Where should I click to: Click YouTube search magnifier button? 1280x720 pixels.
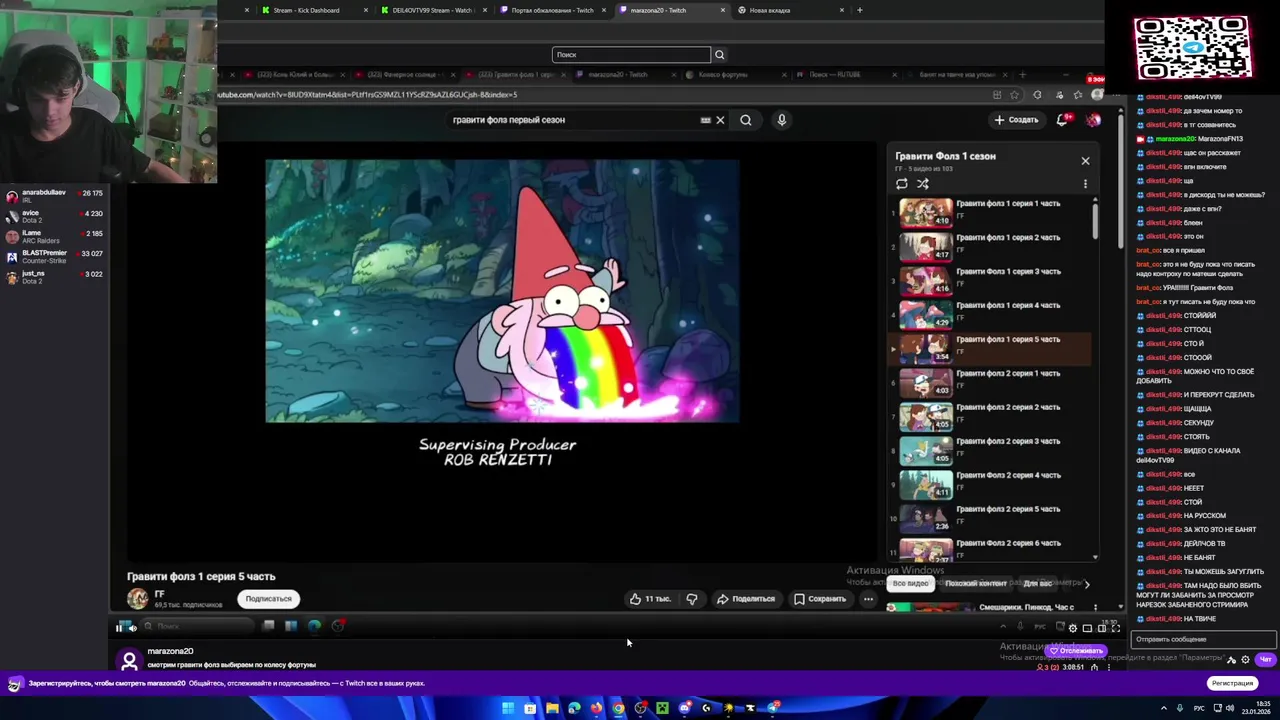tap(746, 120)
